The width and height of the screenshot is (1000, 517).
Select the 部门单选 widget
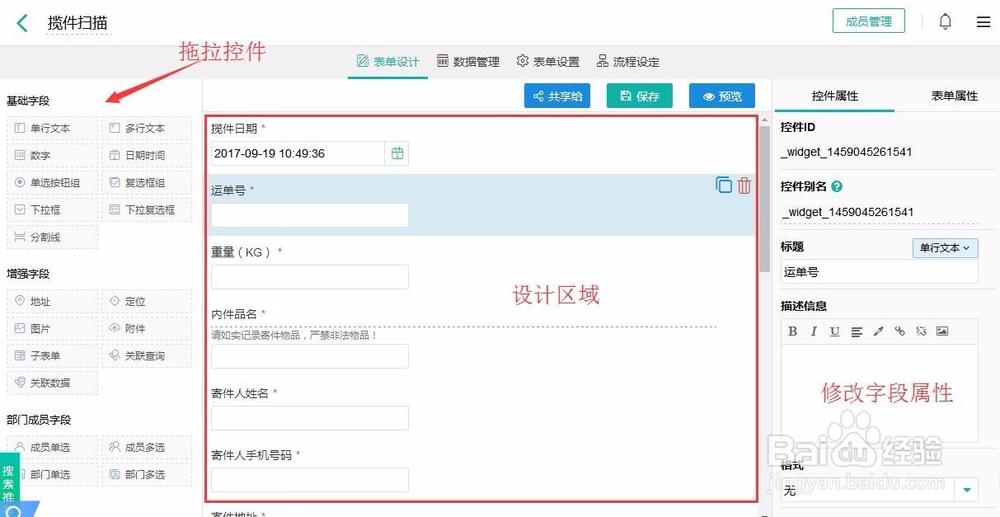tap(52, 475)
